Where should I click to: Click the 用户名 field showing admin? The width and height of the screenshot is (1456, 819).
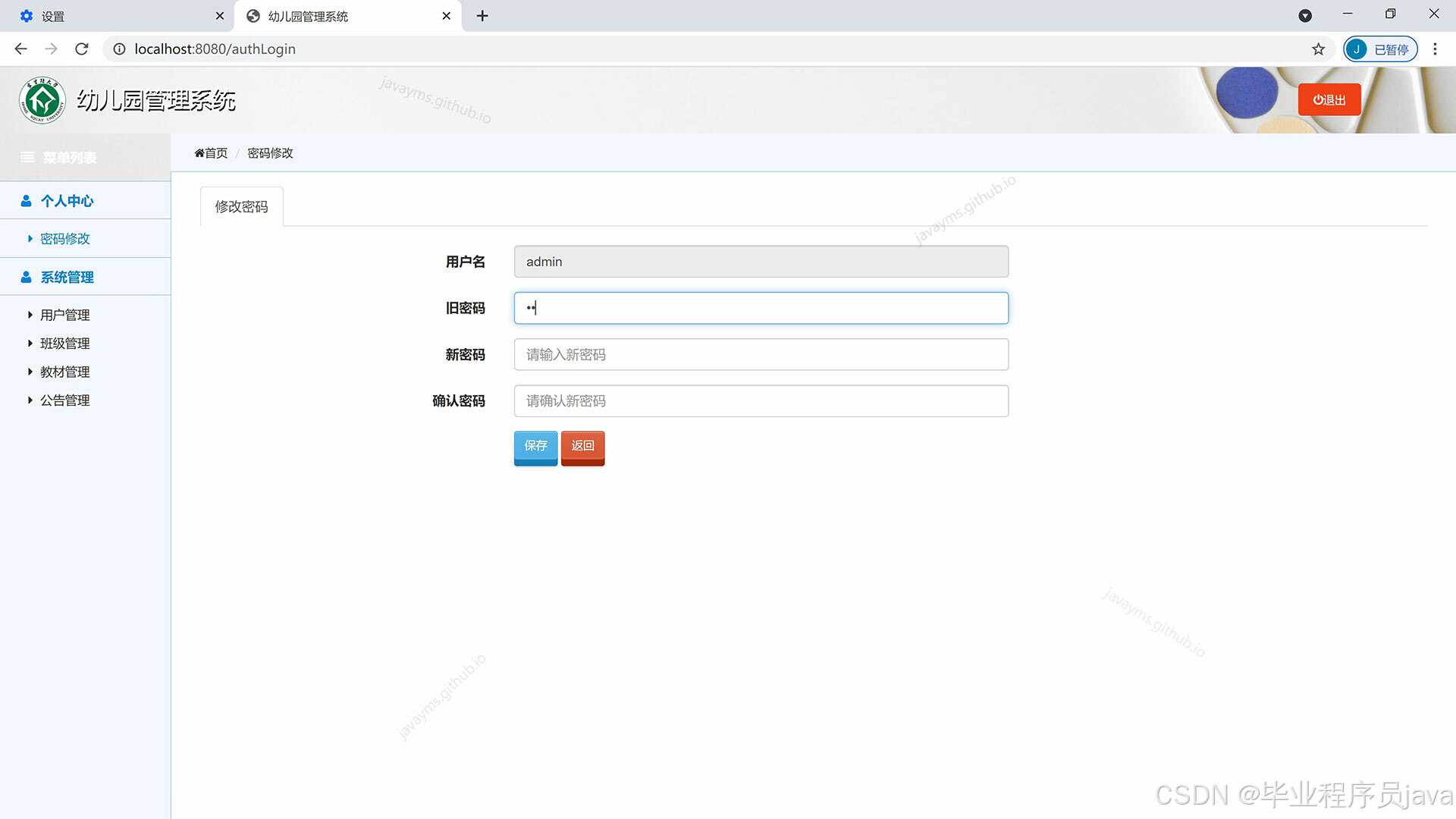pyautogui.click(x=761, y=262)
